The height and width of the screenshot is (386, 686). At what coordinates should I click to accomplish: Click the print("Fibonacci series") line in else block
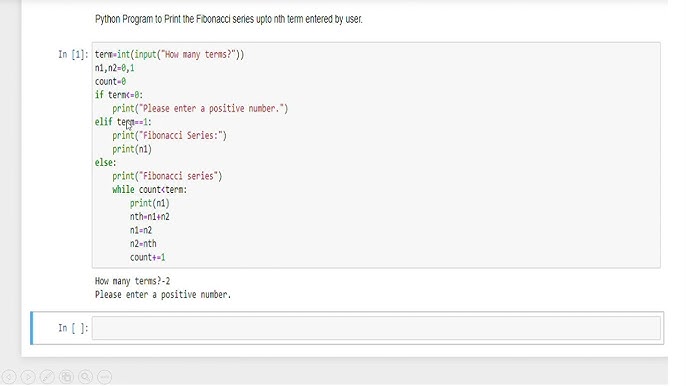tap(167, 176)
